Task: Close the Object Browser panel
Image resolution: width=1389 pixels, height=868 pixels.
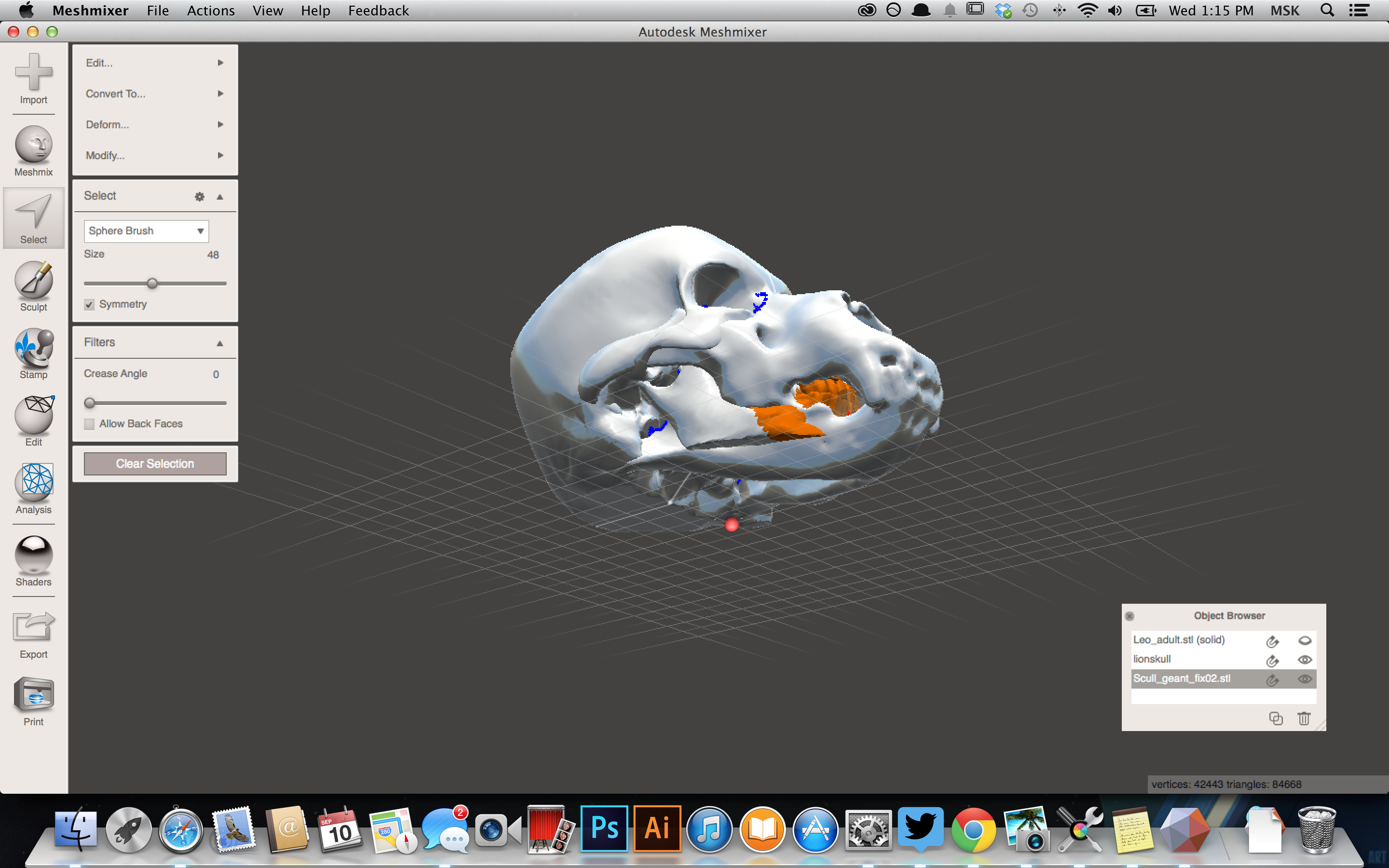Action: (1129, 616)
